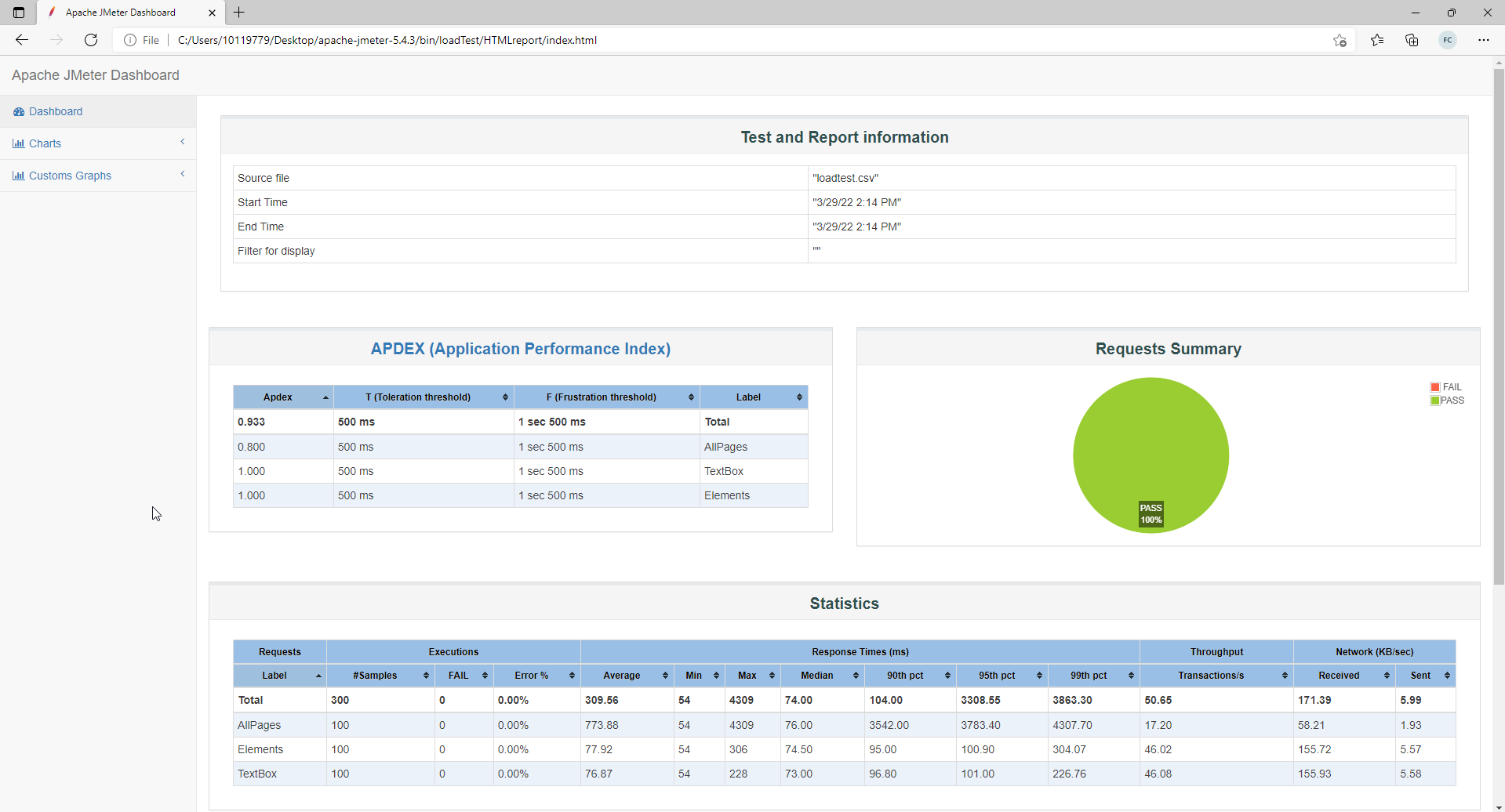The height and width of the screenshot is (812, 1505).
Task: Toggle PASS green legend swatch
Action: coord(1435,401)
